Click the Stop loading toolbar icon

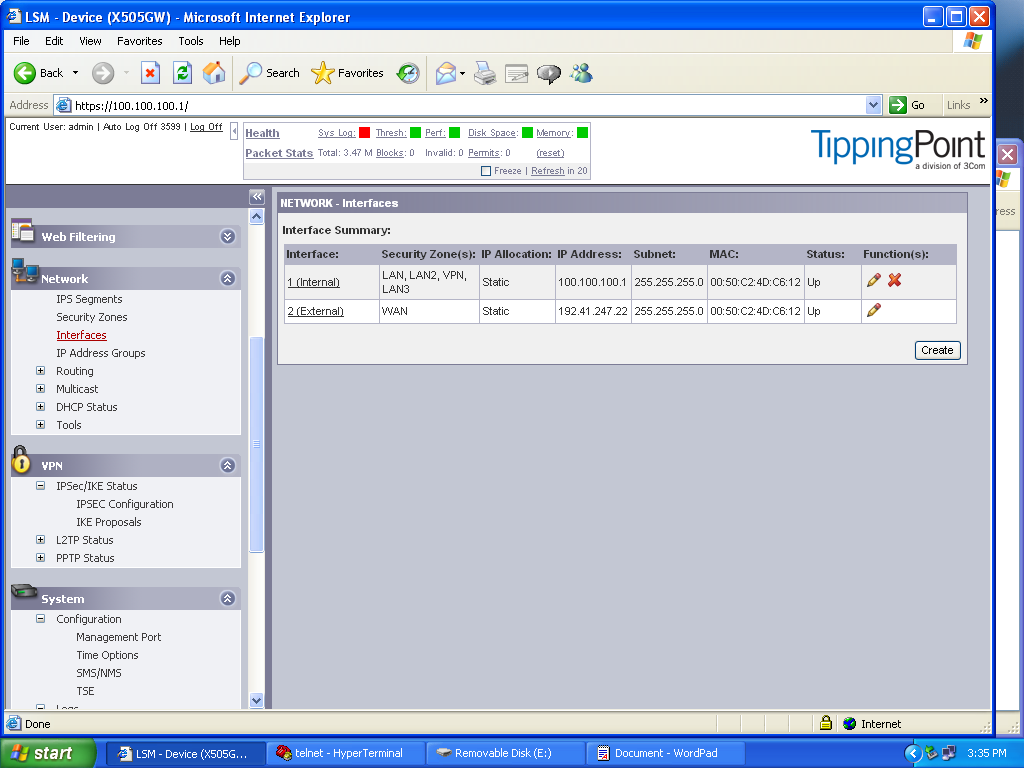click(150, 73)
